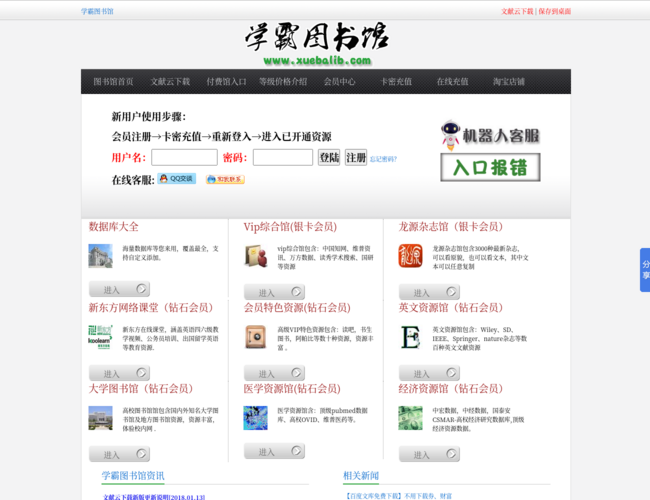Click the 医学资源馆 blue abstract image icon
The height and width of the screenshot is (500, 650).
click(x=255, y=418)
